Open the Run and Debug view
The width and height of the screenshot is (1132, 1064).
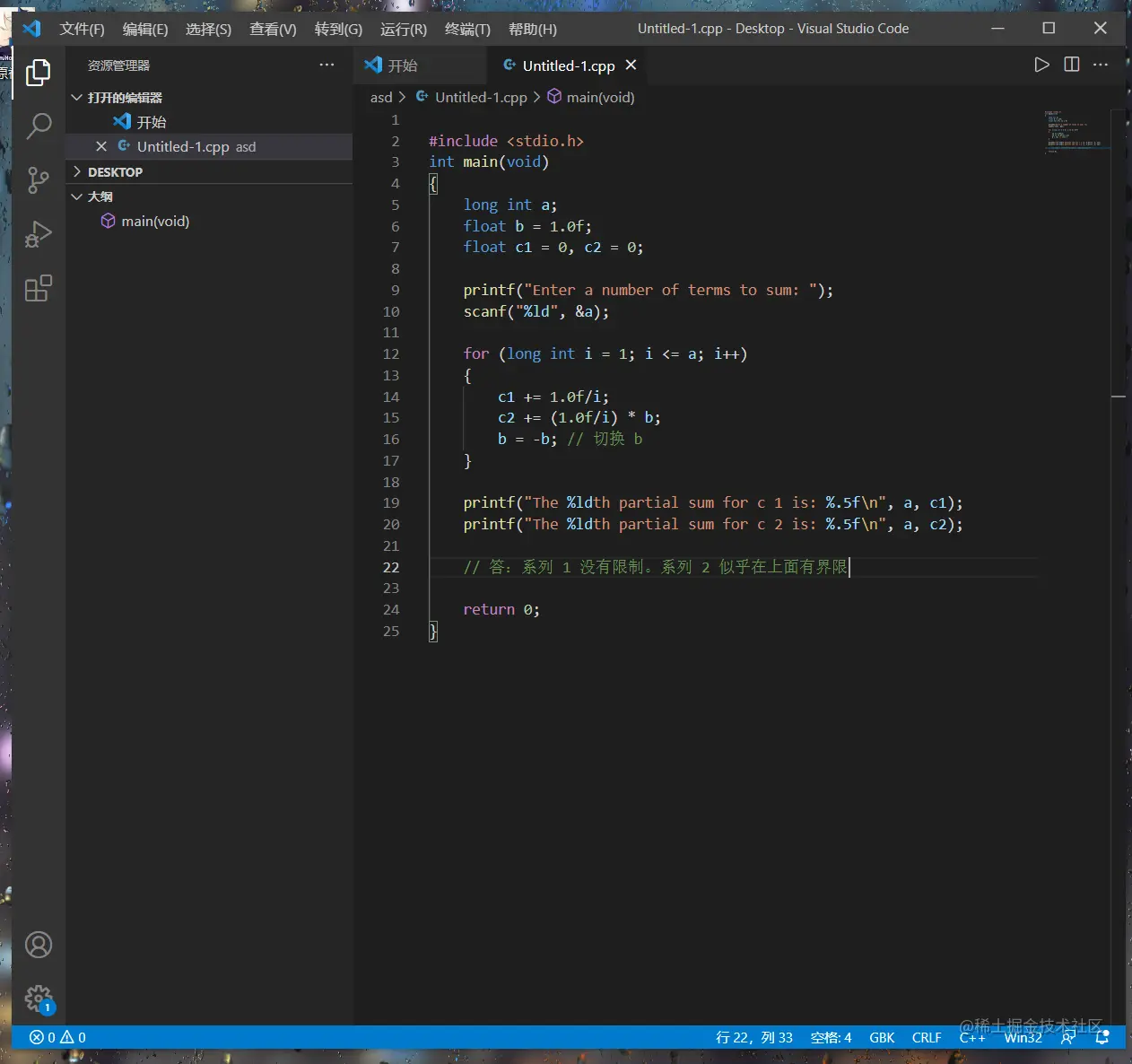(x=38, y=234)
